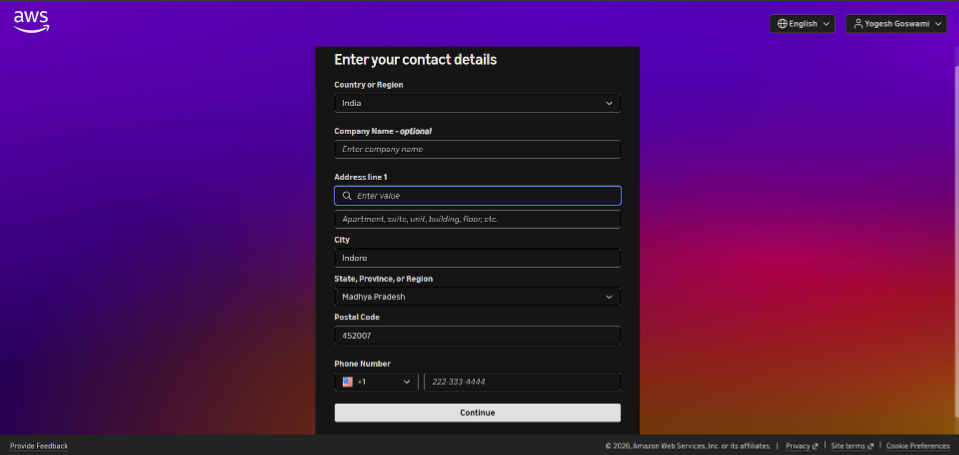Click the Phone Number label
This screenshot has width=959, height=455.
pyautogui.click(x=362, y=364)
